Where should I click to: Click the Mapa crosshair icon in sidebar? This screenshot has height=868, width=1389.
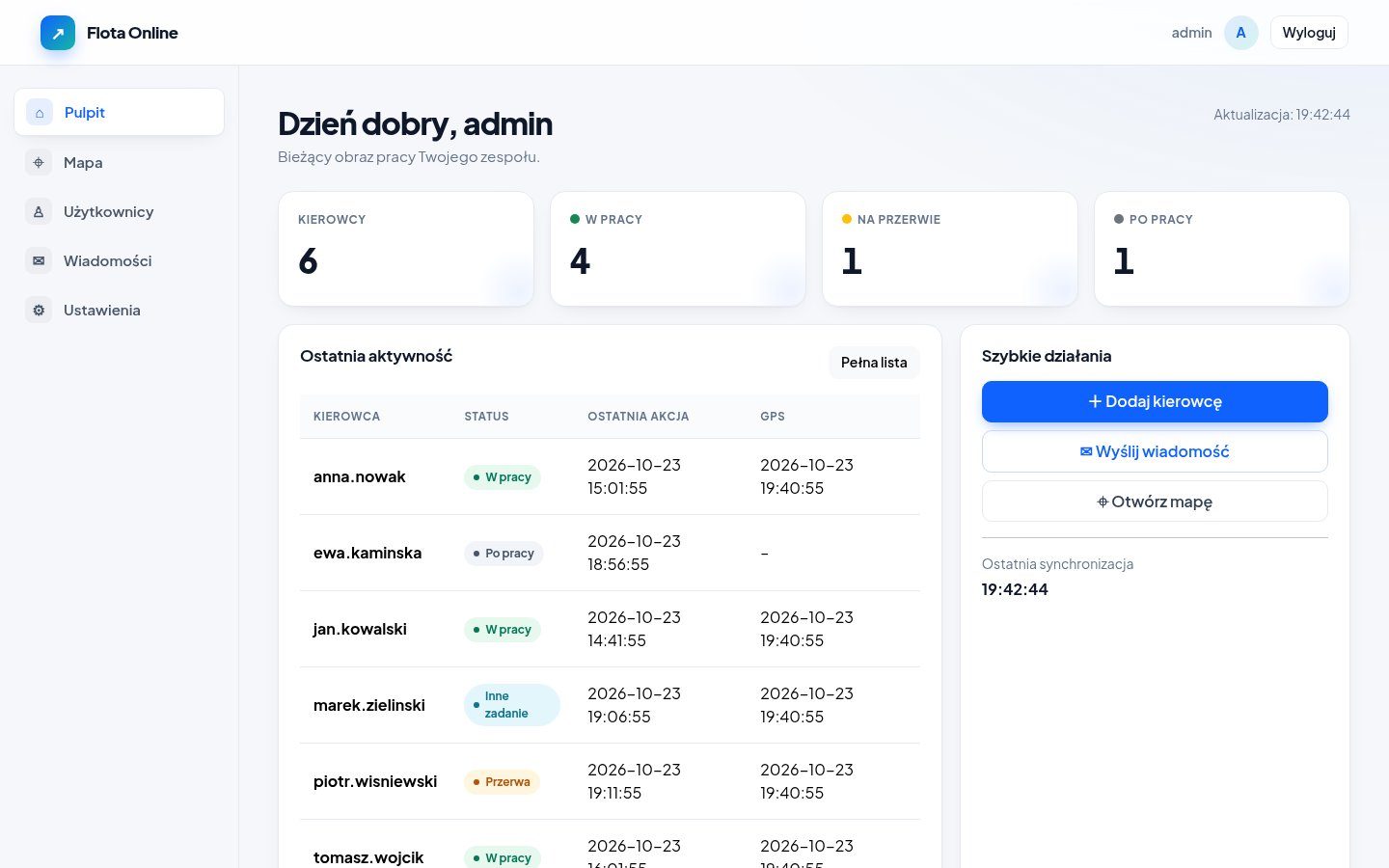39,163
